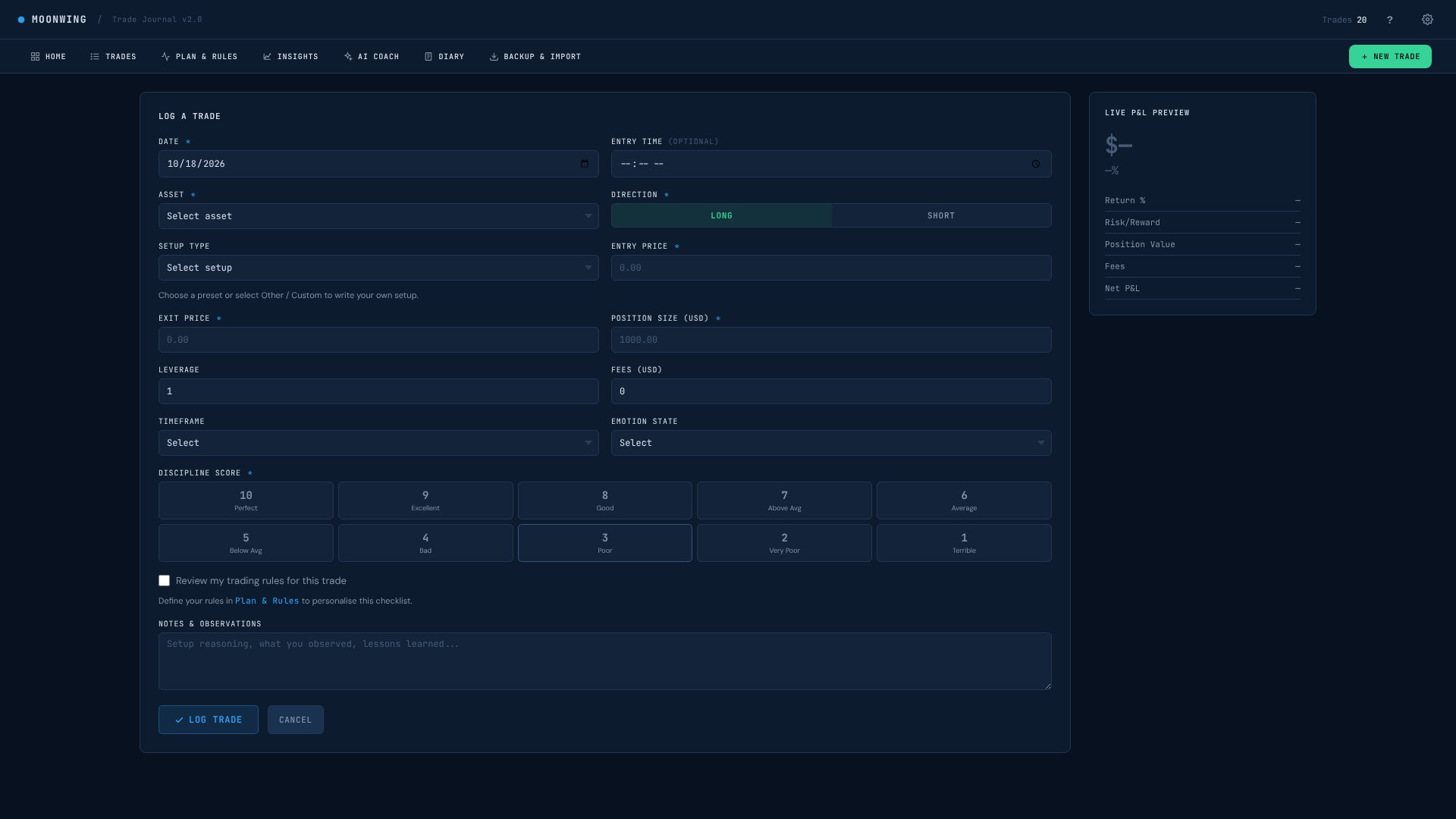Click the Moonwing logo dot

click(x=21, y=20)
